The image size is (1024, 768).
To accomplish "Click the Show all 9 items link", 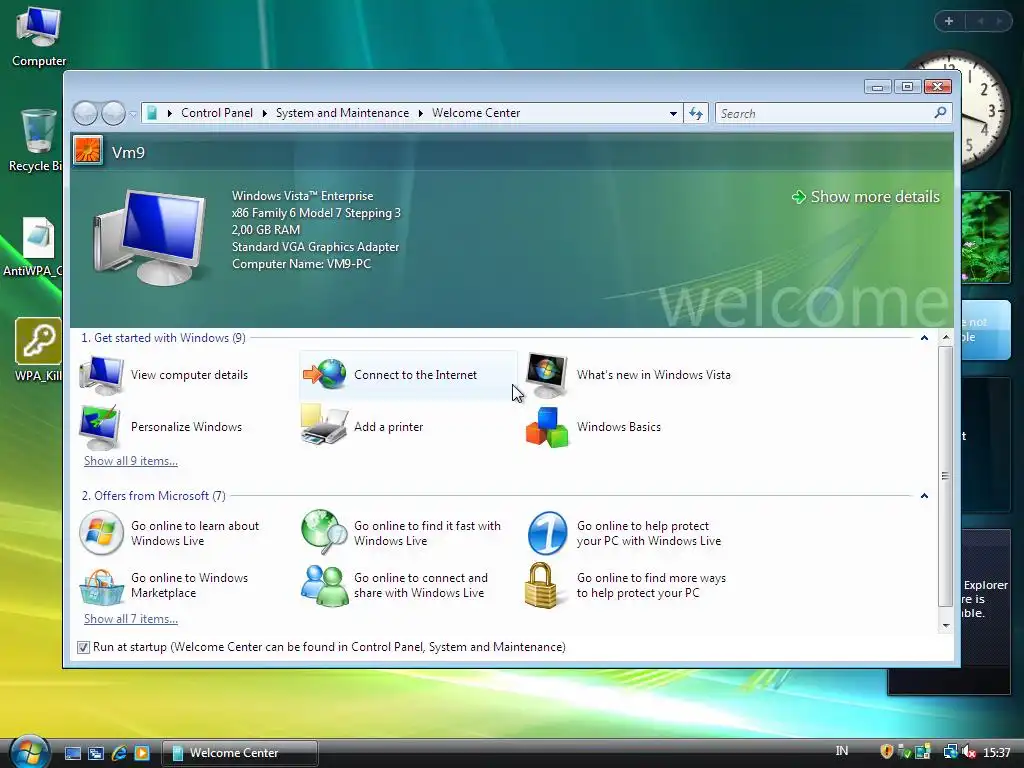I will pos(131,461).
